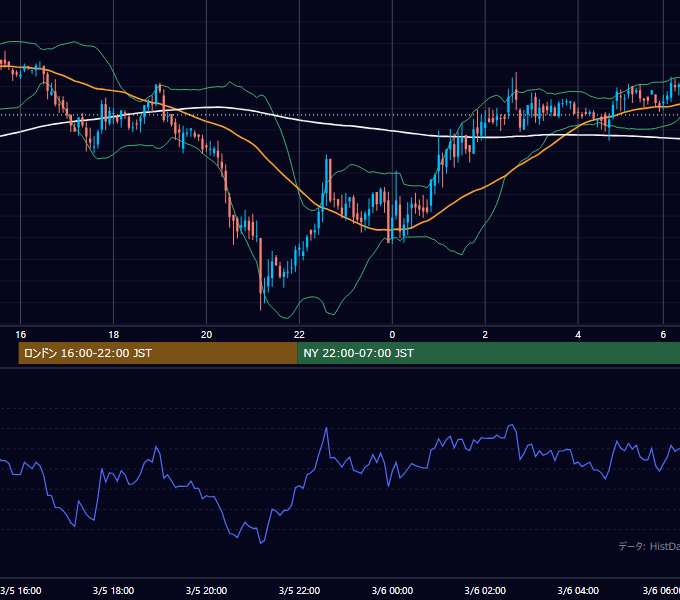
Task: Click the bottom axis label 3/6 04:00
Action: [x=578, y=590]
